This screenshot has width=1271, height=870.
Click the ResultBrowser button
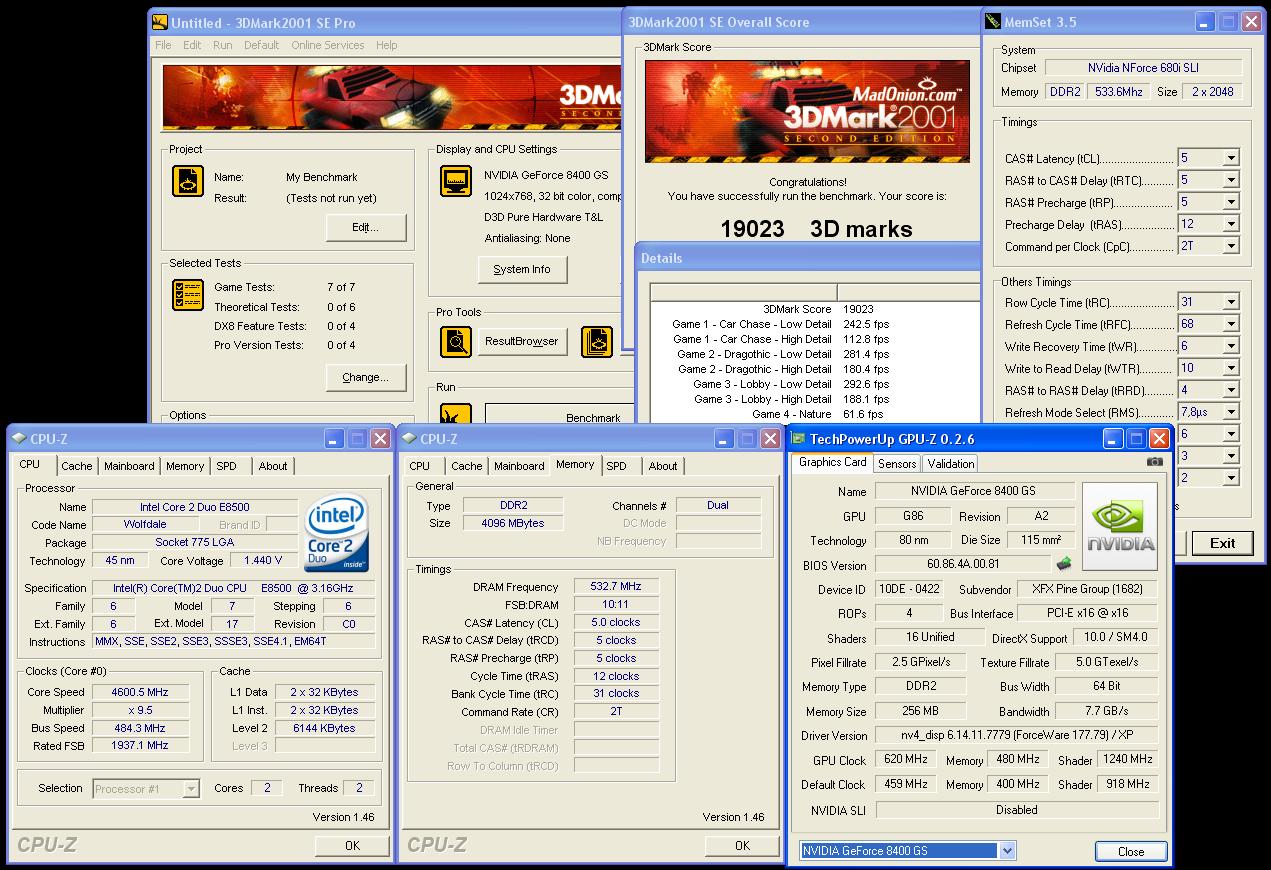(x=521, y=341)
